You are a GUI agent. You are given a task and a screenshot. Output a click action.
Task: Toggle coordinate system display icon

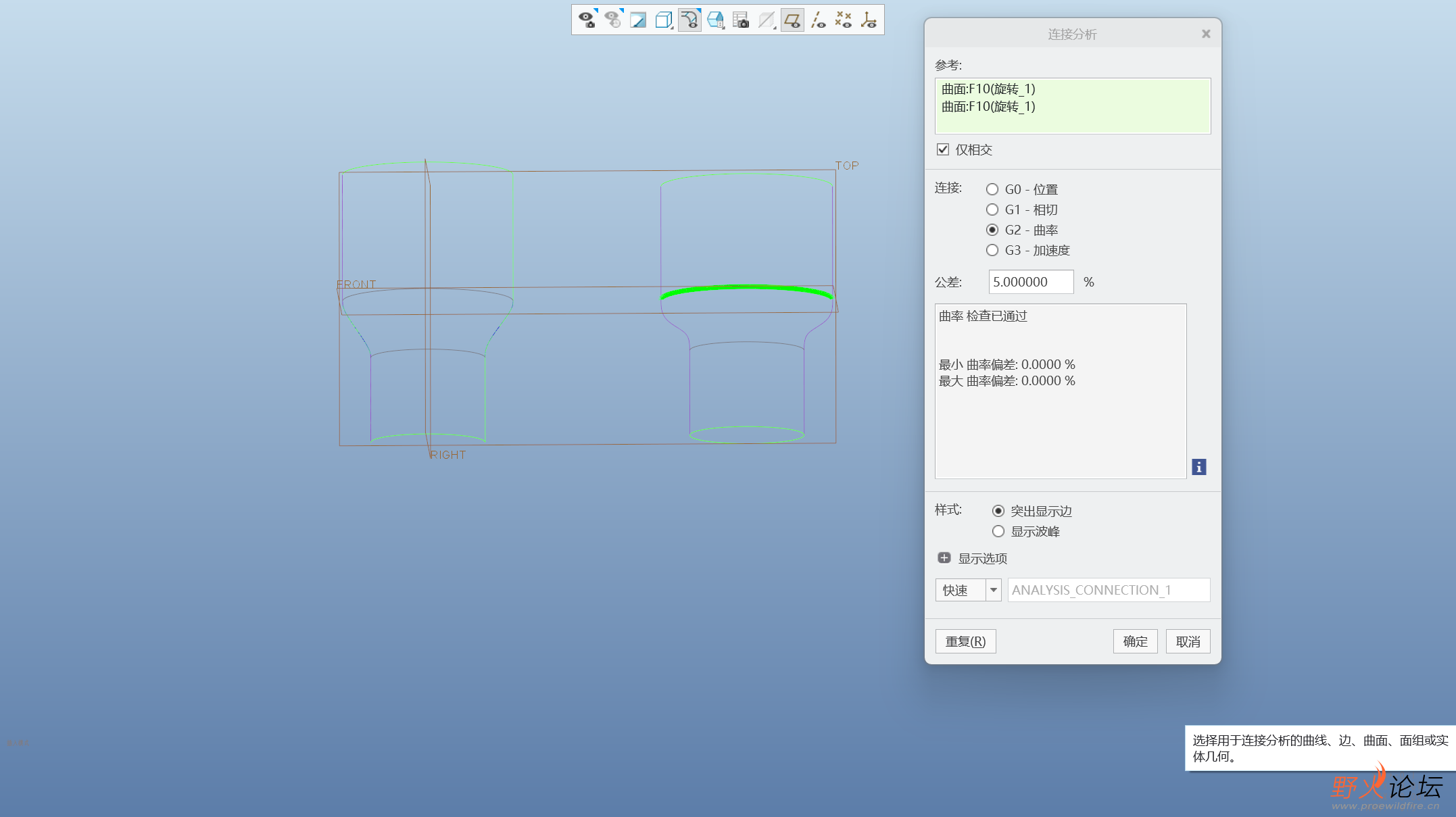pos(869,20)
